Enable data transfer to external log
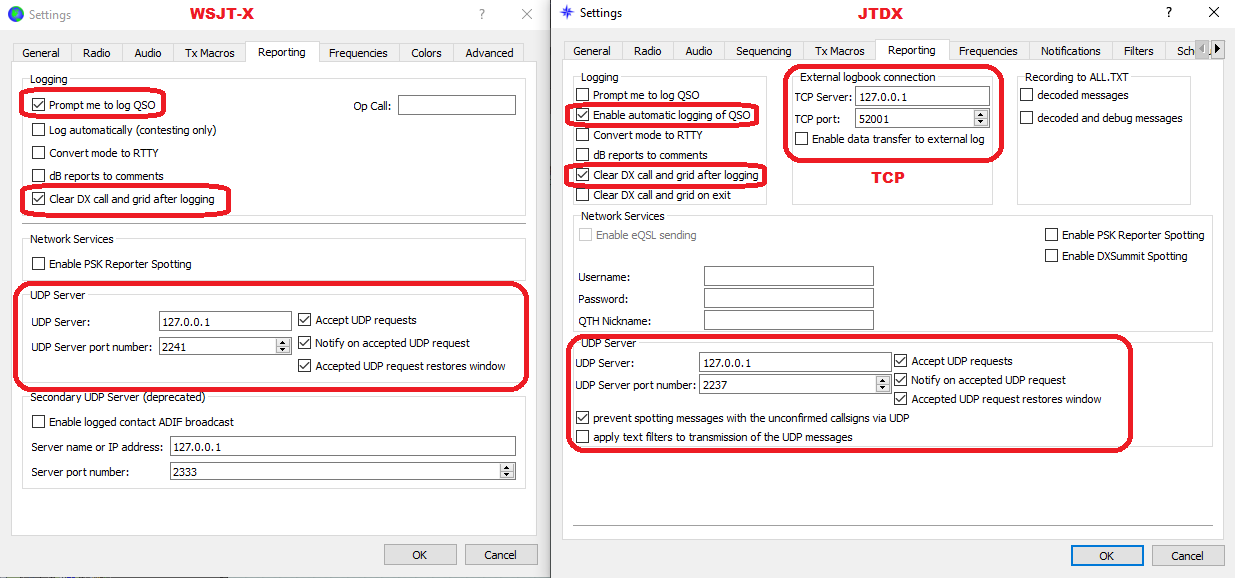This screenshot has height=578, width=1235. pyautogui.click(x=802, y=139)
